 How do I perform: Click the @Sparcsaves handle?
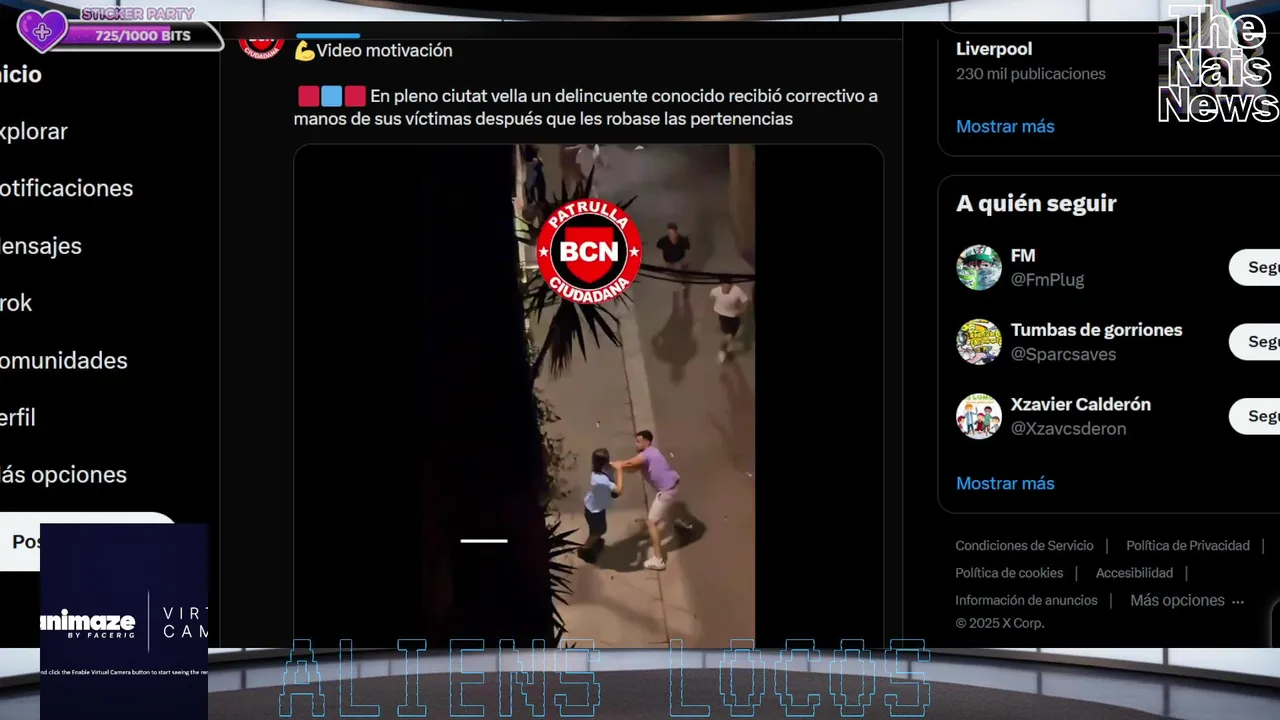point(1063,354)
